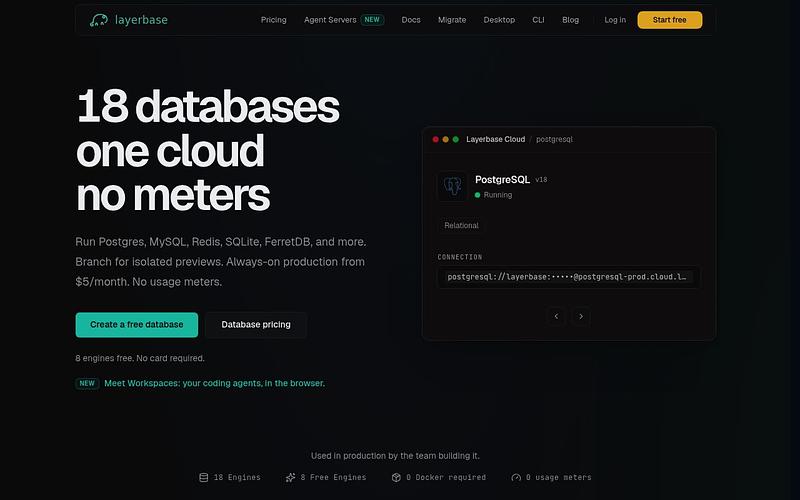This screenshot has width=800, height=500.
Task: Open the CLI nav item
Action: click(x=538, y=20)
